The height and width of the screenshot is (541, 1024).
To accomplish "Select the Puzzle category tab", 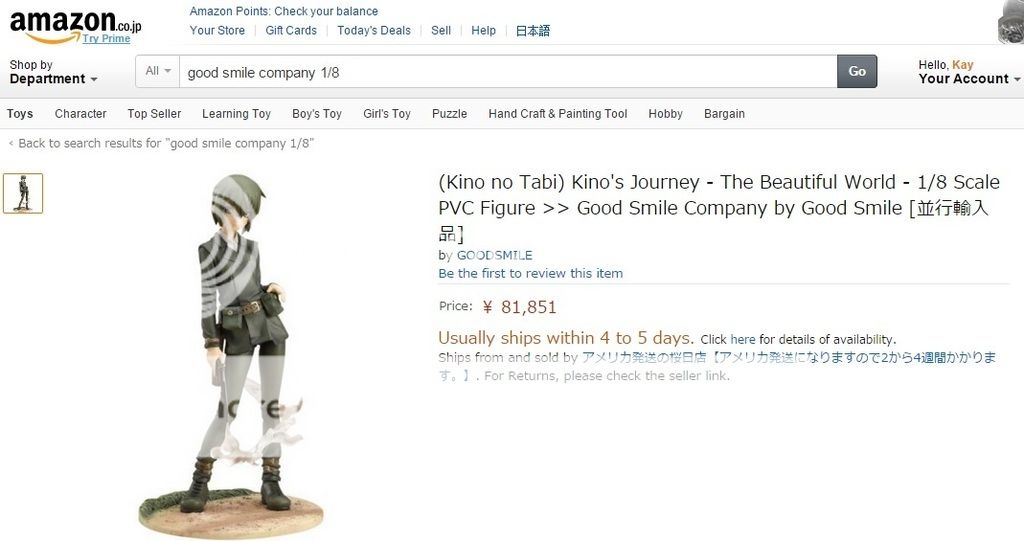I will pyautogui.click(x=449, y=114).
